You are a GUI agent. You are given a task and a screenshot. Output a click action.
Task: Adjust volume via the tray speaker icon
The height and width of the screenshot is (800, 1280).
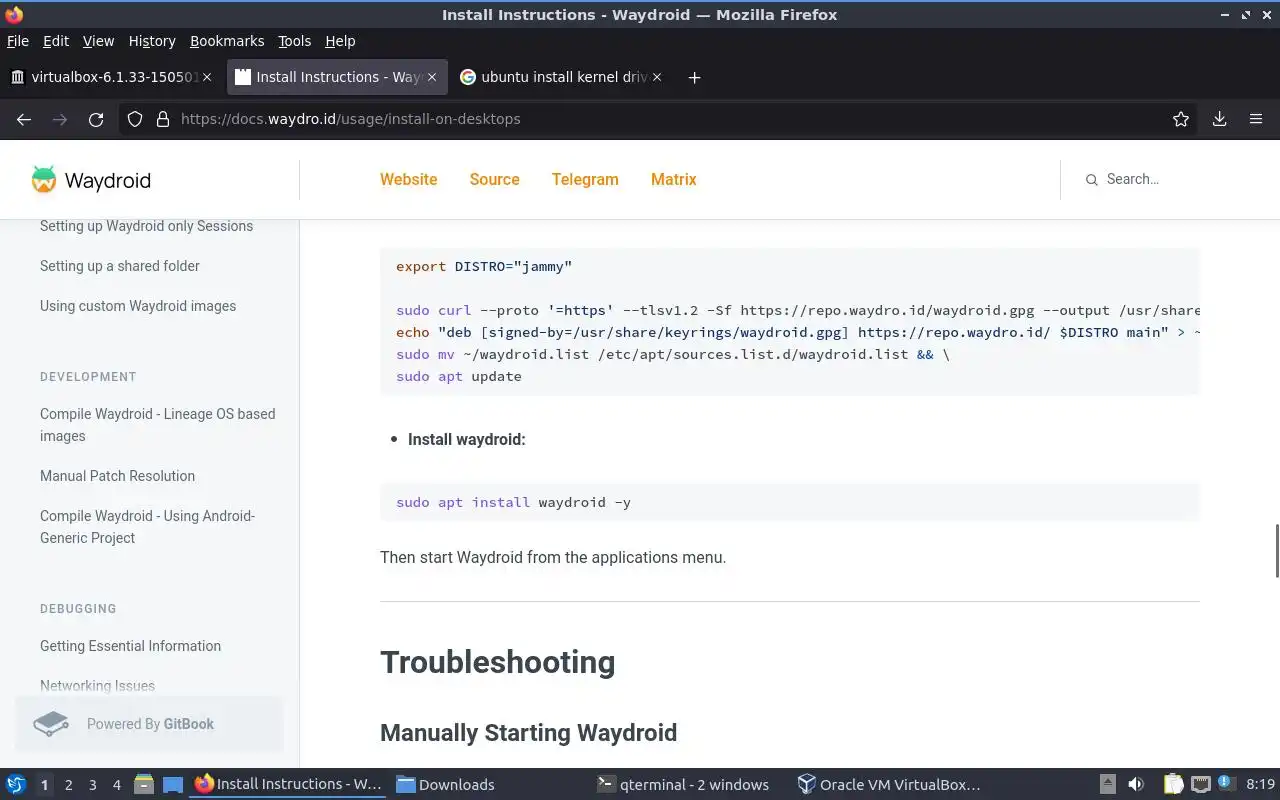[1136, 785]
